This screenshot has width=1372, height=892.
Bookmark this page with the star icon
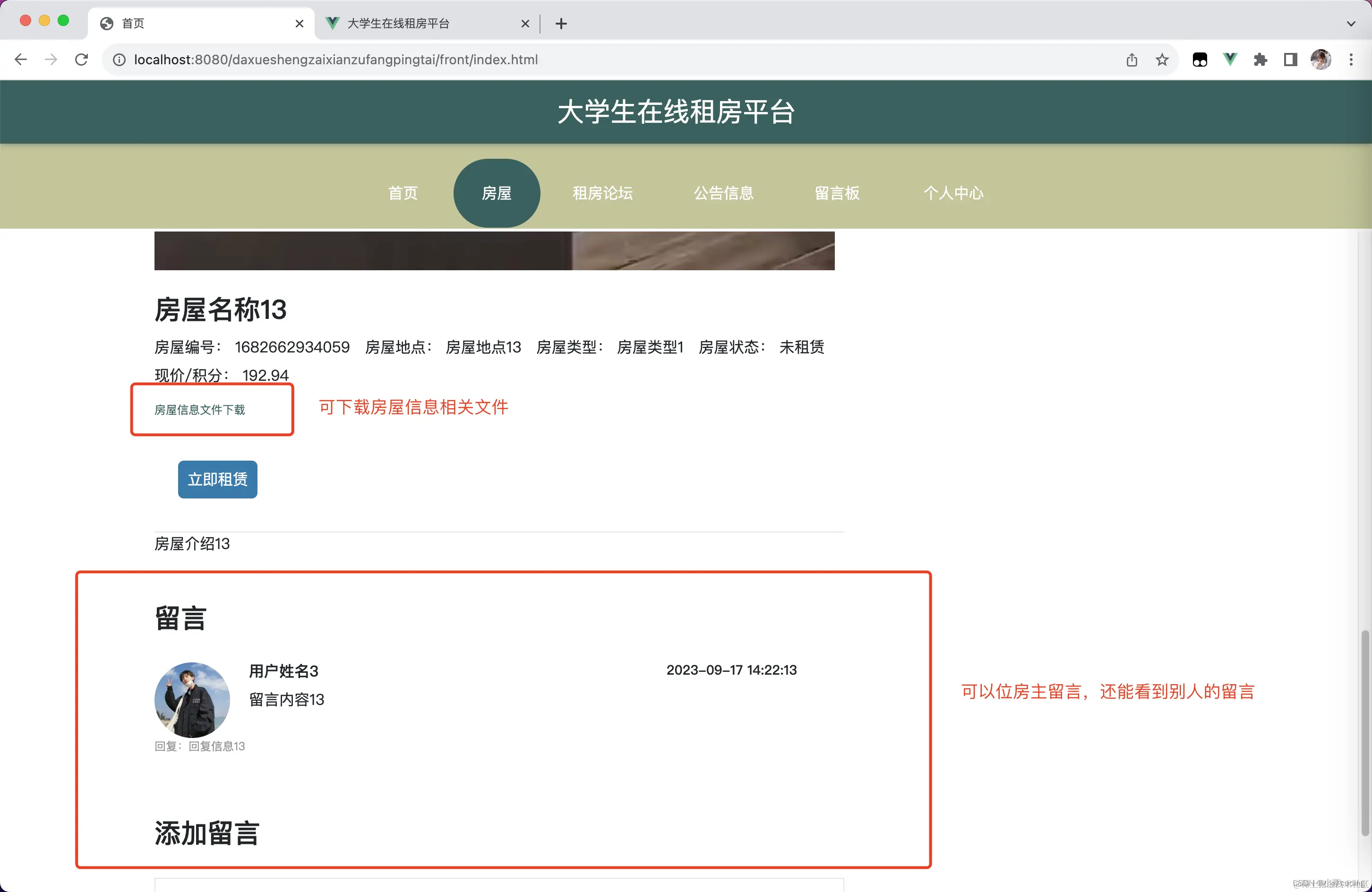coord(1162,60)
